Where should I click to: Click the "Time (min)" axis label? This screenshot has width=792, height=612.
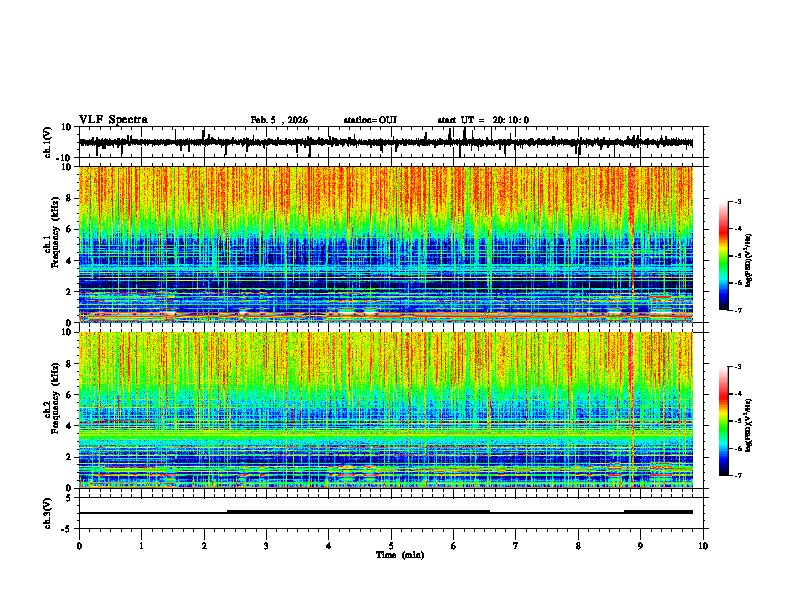click(x=400, y=555)
